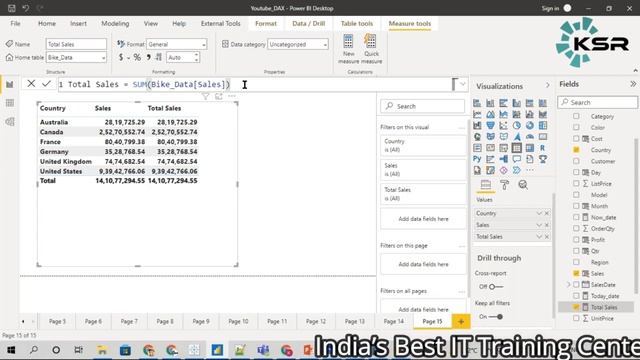Screen dimensions: 640x360
Task: Switch to Model view in left sidebar
Action: coord(10,122)
